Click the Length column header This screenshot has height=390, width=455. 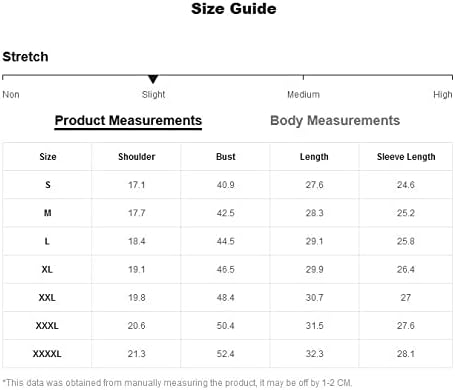click(314, 157)
